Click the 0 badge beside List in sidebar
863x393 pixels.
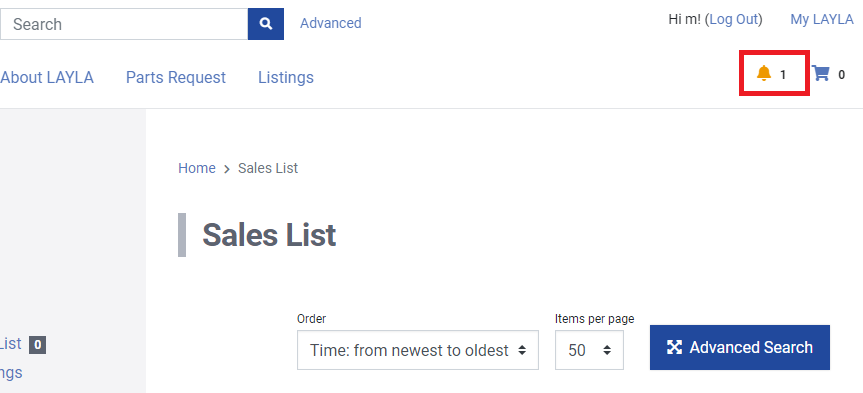[x=37, y=345]
